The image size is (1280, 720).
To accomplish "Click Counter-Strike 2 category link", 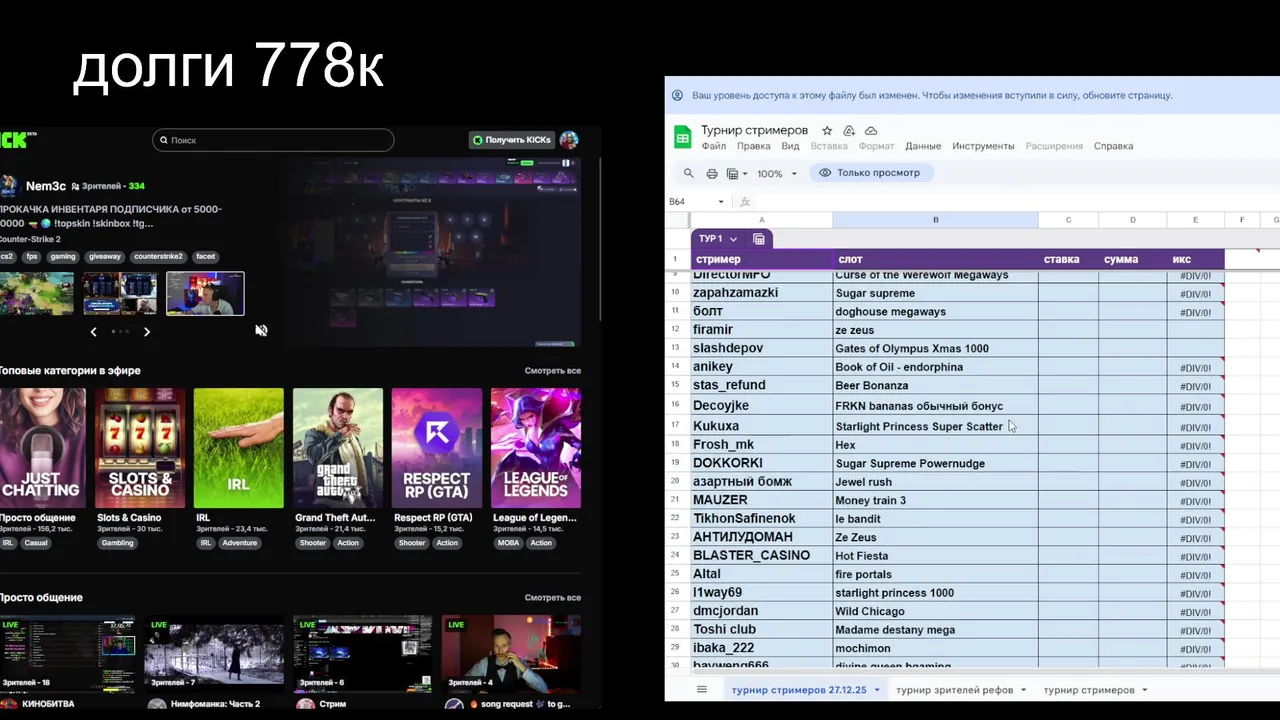I will (x=30, y=240).
